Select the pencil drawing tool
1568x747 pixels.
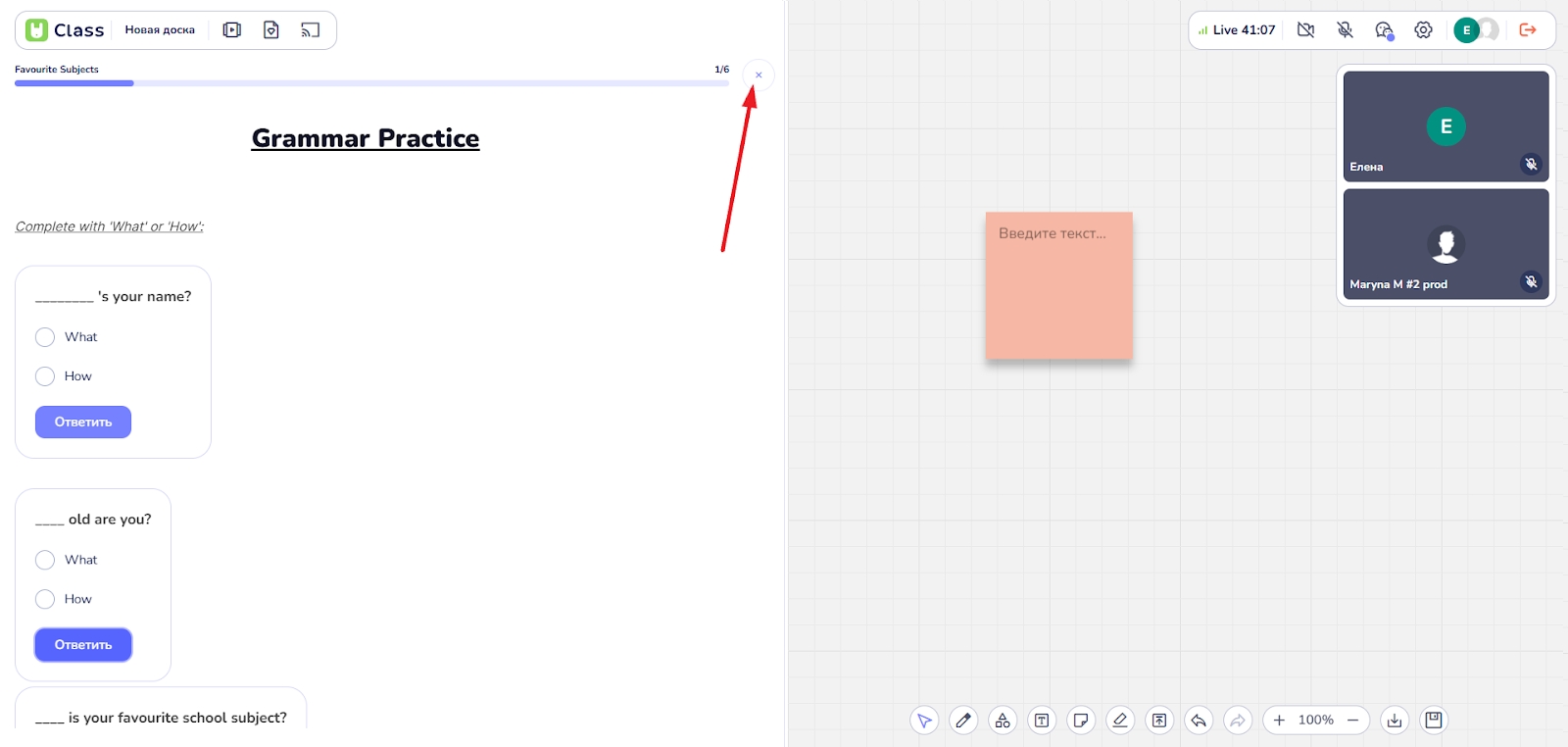click(x=963, y=721)
